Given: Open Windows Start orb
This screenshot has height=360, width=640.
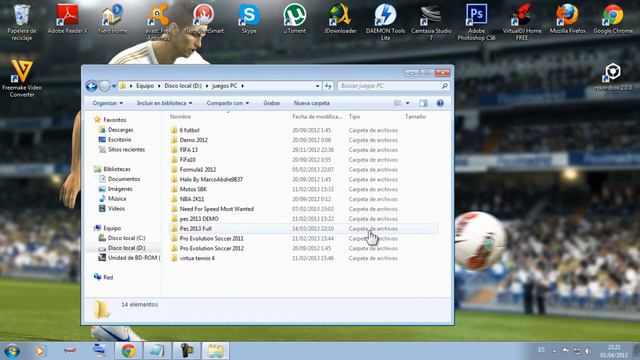Looking at the screenshot, I should [x=12, y=351].
